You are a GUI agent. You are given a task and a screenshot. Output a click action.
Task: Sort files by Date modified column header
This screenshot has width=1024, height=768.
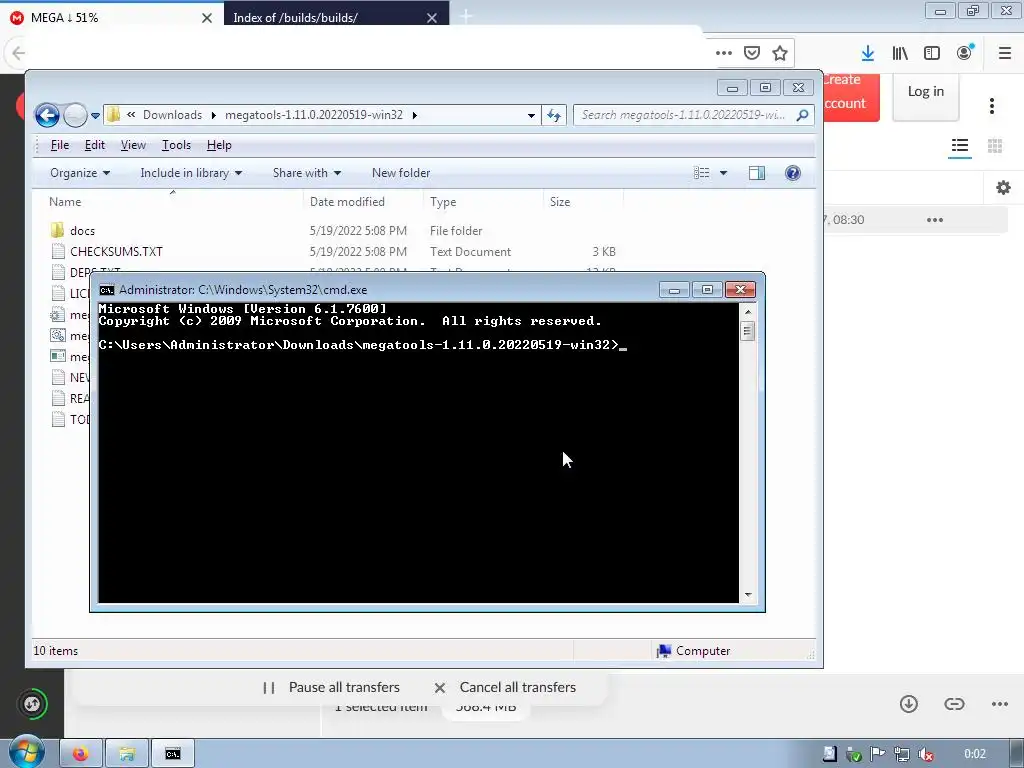[x=347, y=202]
